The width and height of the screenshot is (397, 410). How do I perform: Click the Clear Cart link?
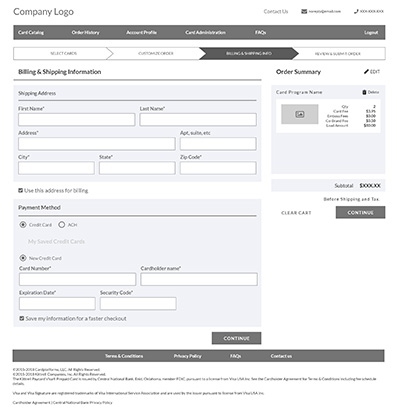[x=296, y=213]
